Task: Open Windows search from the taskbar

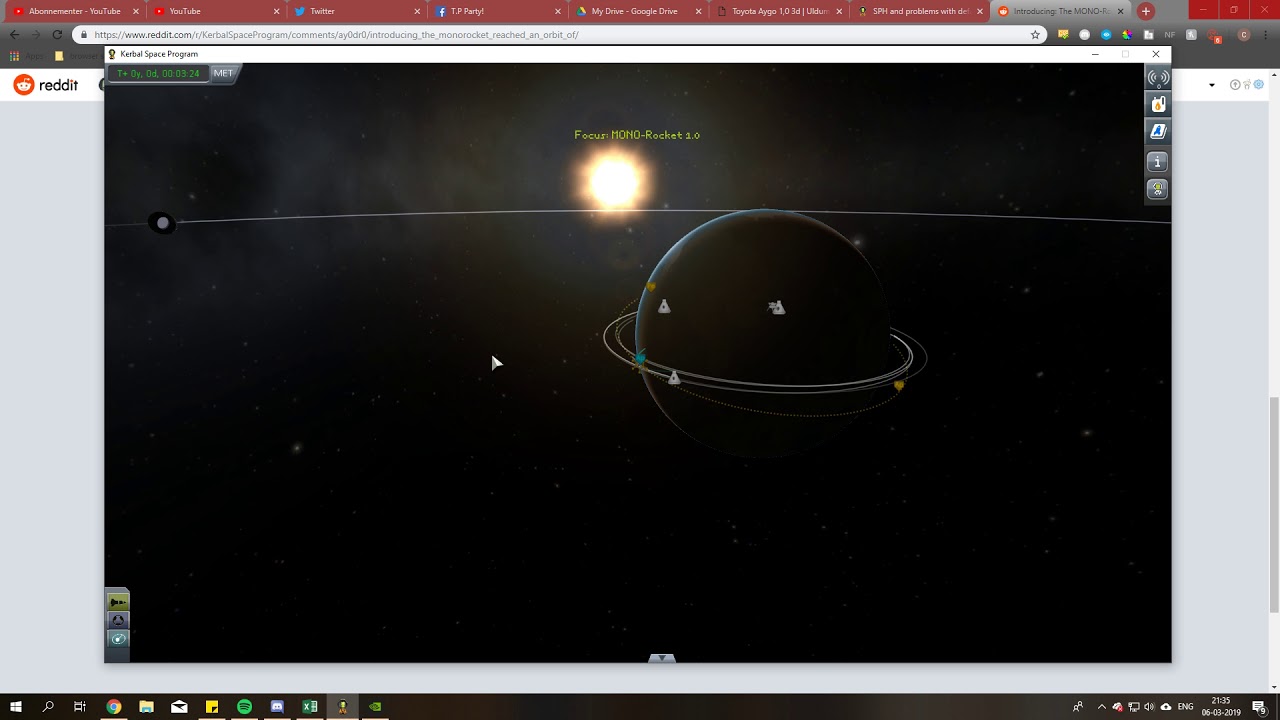Action: point(48,707)
